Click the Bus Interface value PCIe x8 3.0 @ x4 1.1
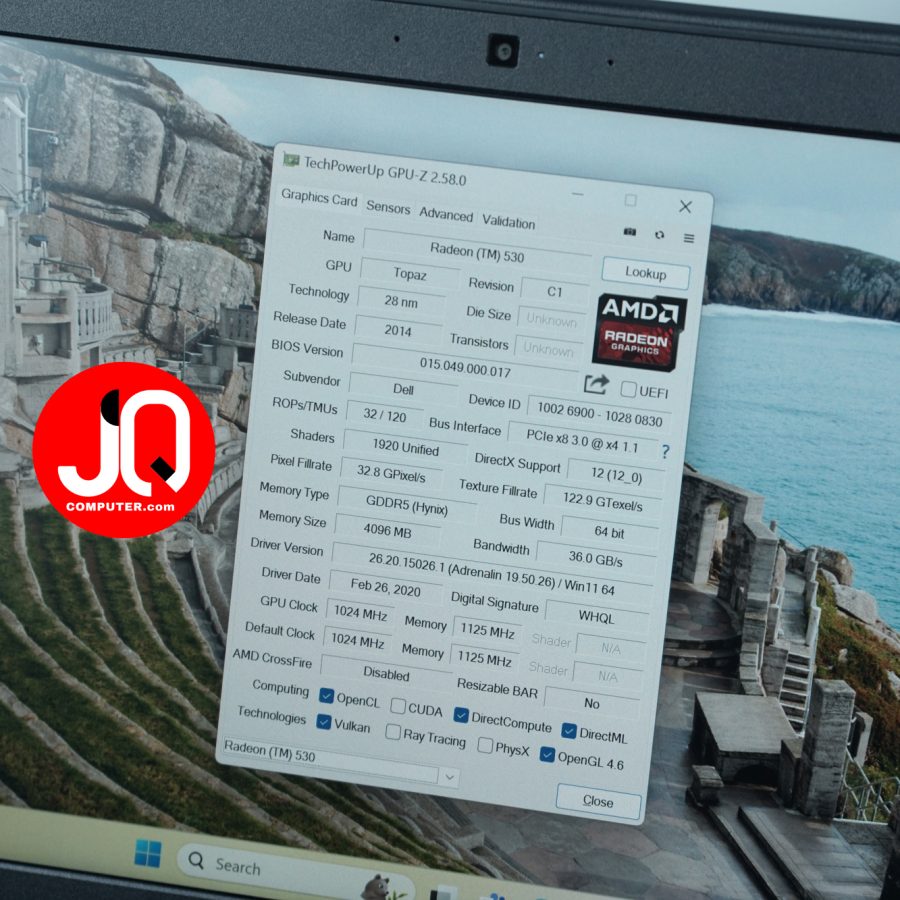The image size is (900, 900). (582, 441)
